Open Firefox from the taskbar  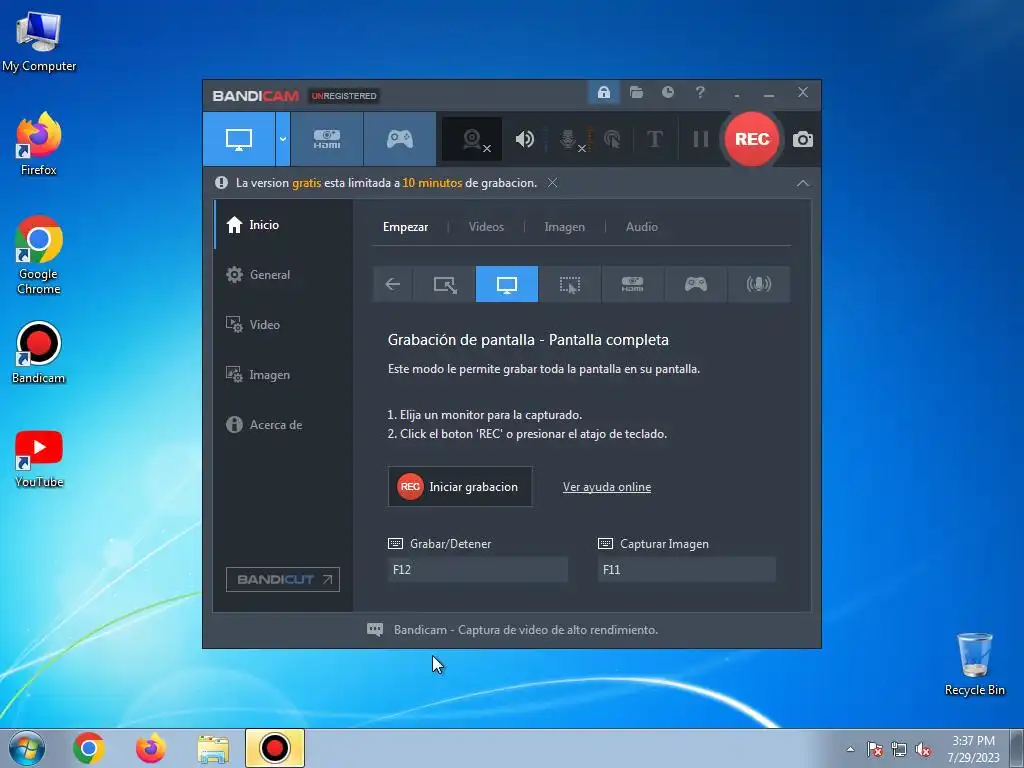(x=151, y=748)
